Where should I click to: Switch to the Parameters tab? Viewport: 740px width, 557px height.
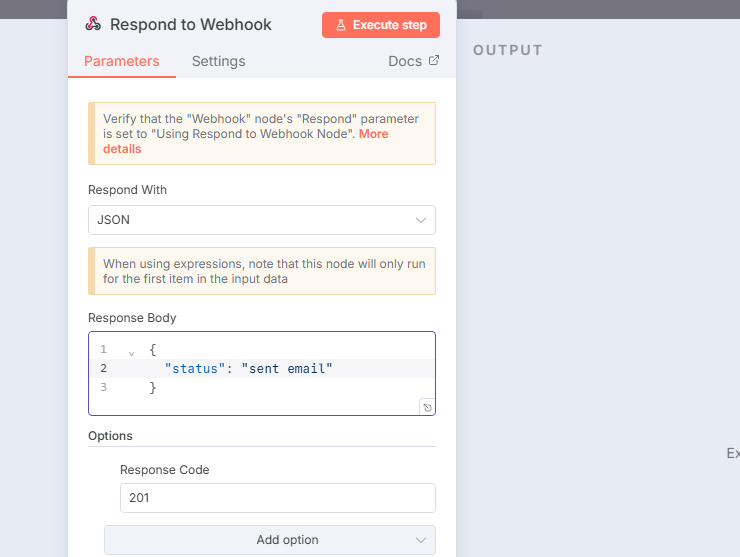[x=122, y=61]
